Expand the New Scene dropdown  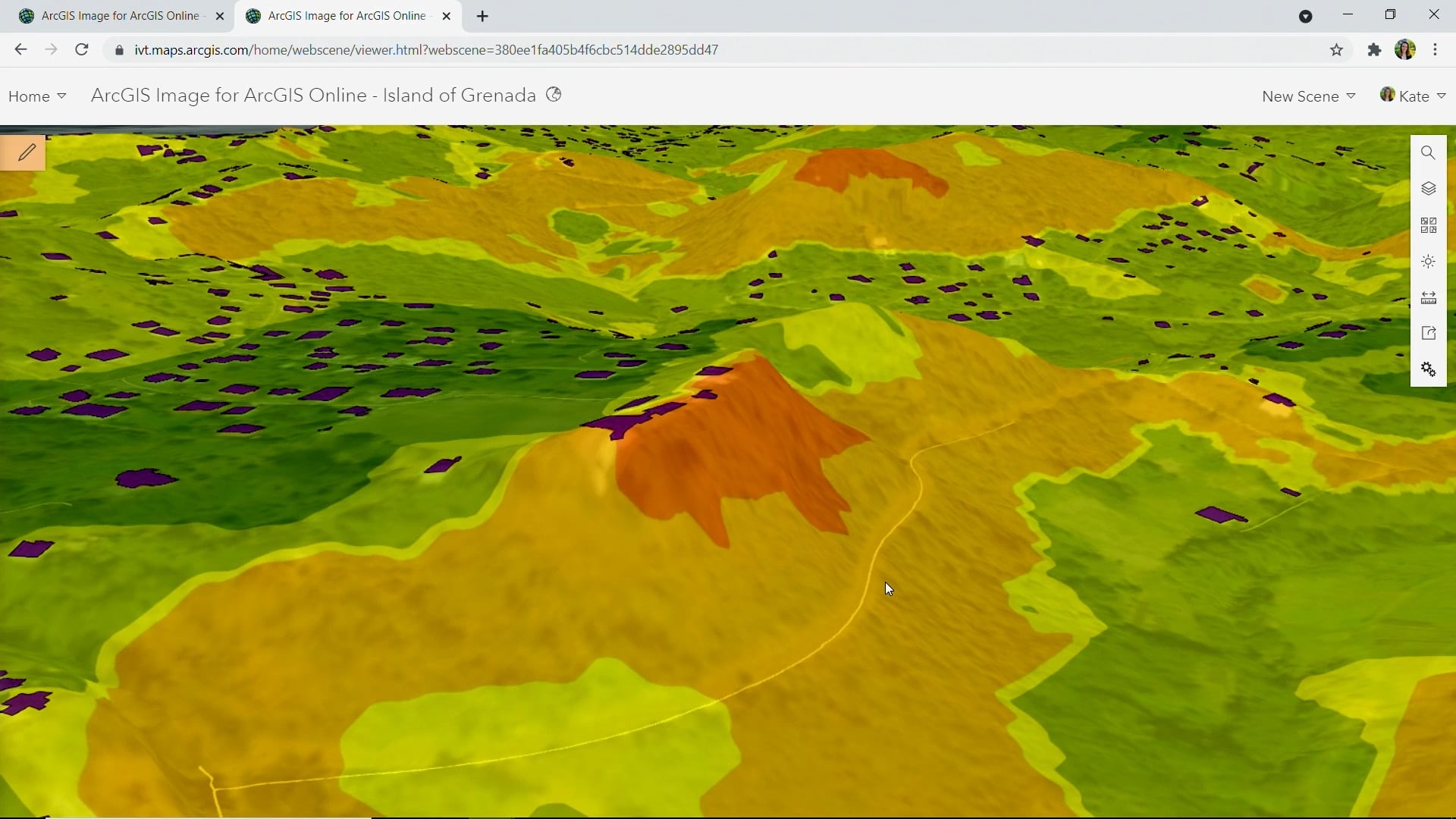tap(1309, 96)
